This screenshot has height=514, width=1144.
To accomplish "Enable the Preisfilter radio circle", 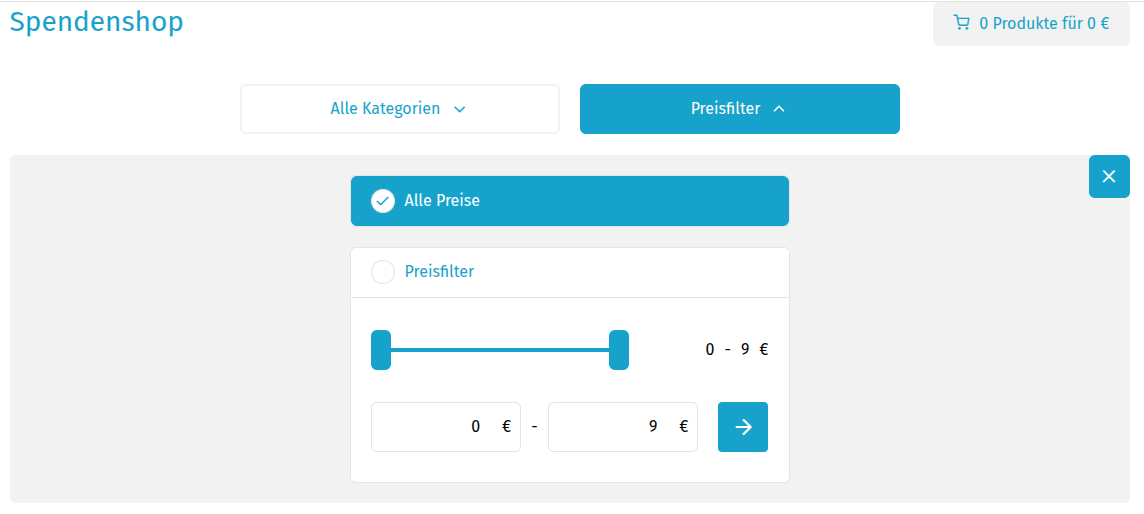I will (383, 272).
